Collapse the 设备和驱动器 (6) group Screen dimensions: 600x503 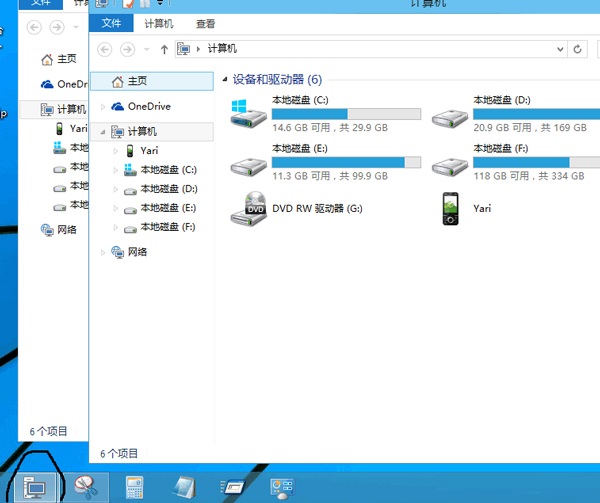225,79
